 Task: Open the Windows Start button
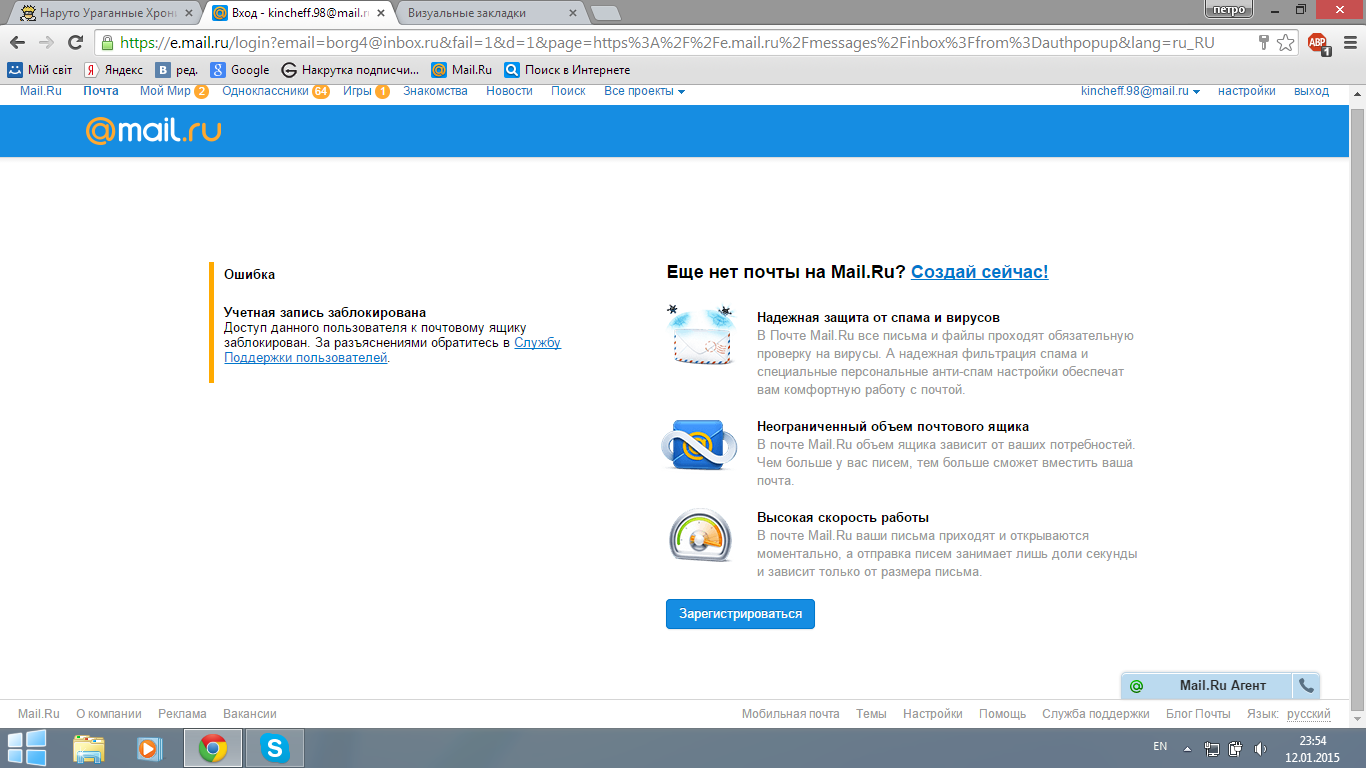[x=27, y=748]
